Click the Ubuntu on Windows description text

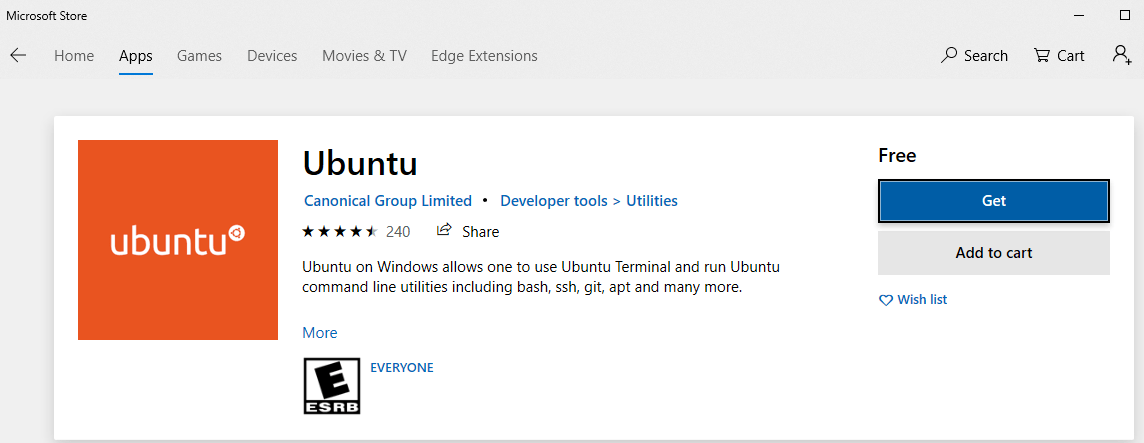coord(541,277)
